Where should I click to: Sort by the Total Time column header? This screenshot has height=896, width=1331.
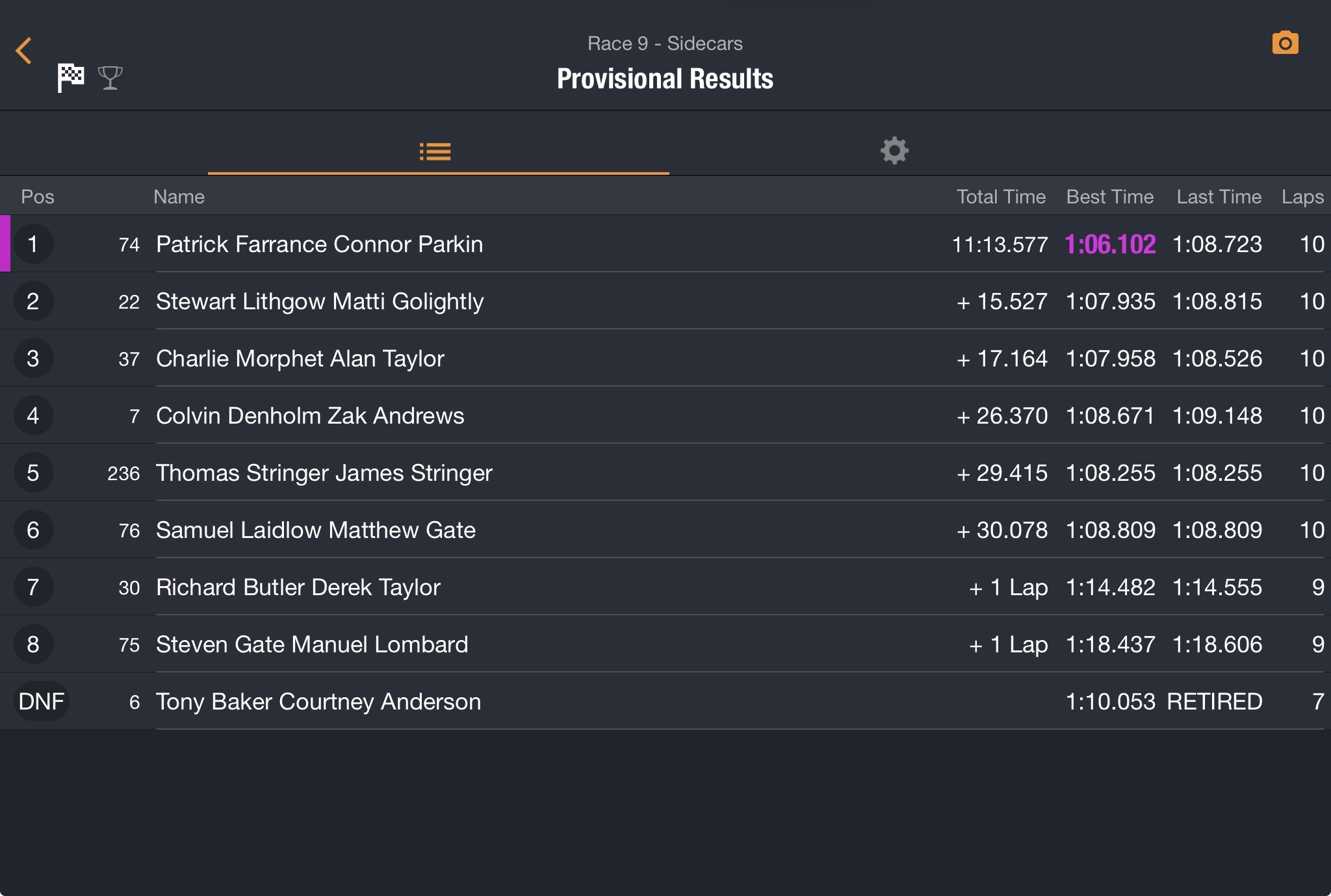(x=1001, y=197)
